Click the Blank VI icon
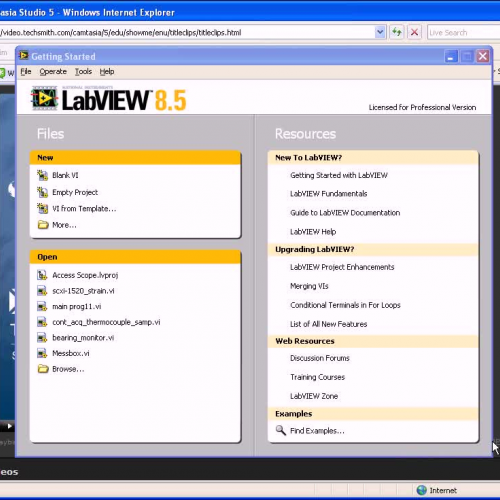500x500 pixels. tap(42, 175)
